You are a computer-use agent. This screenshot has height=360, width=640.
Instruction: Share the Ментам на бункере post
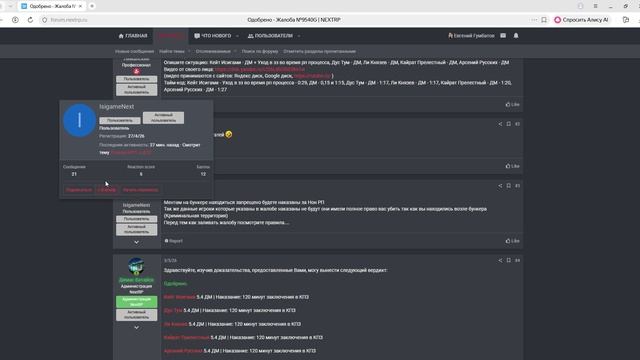point(500,186)
